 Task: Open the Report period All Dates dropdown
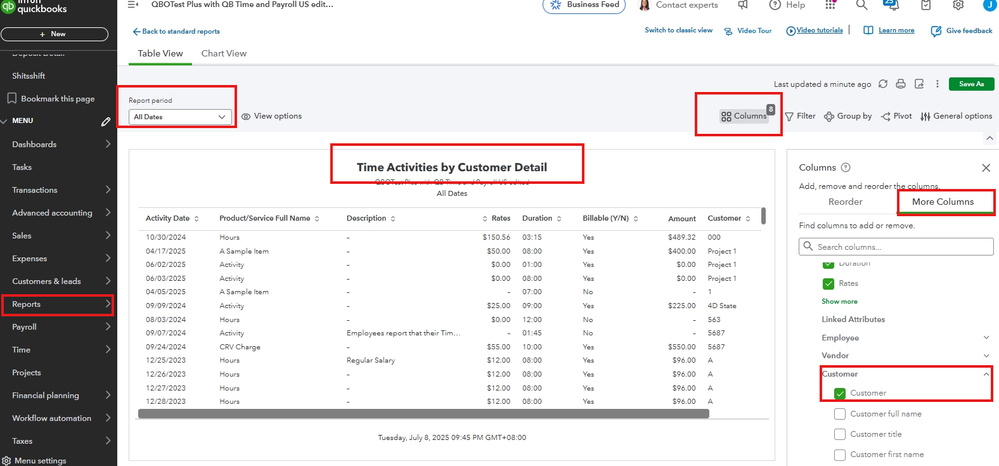tap(179, 117)
